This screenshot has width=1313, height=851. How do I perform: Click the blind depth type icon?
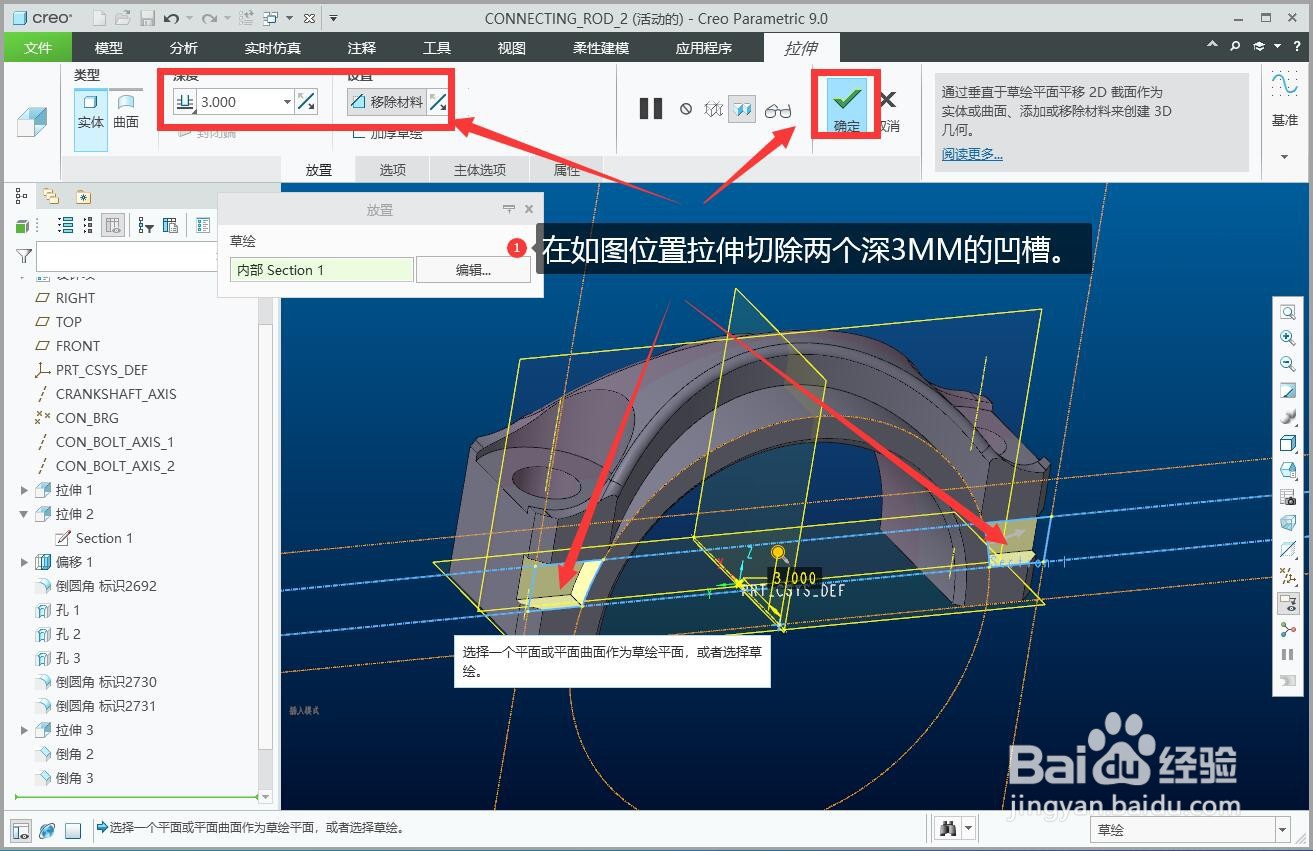point(185,101)
